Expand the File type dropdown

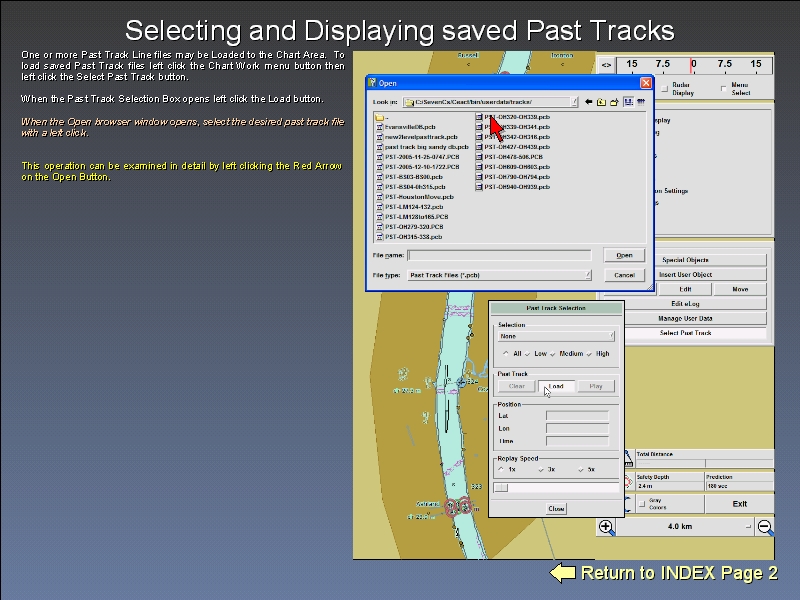[x=586, y=275]
